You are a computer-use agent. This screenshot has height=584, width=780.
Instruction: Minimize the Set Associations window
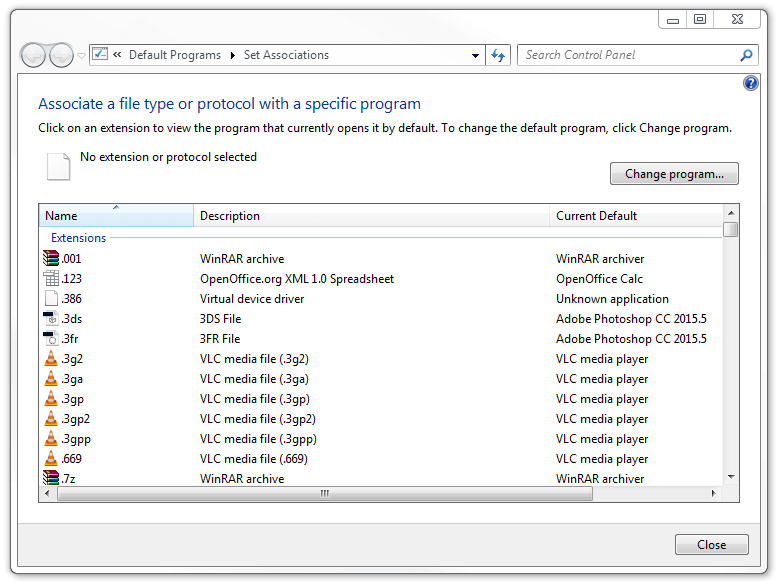click(673, 20)
